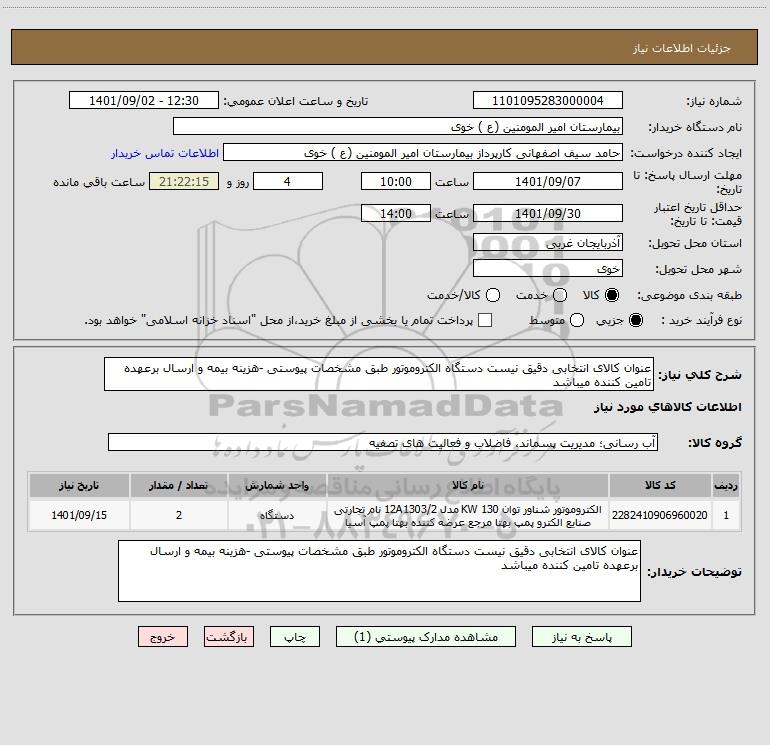
Task: Open the اطلاعات تماس خریدار link
Action: pyautogui.click(x=165, y=153)
